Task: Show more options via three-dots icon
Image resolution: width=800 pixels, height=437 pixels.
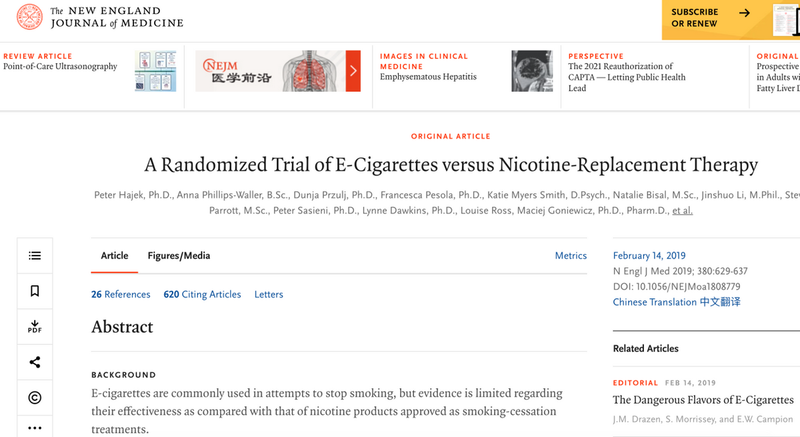Action: [35, 427]
